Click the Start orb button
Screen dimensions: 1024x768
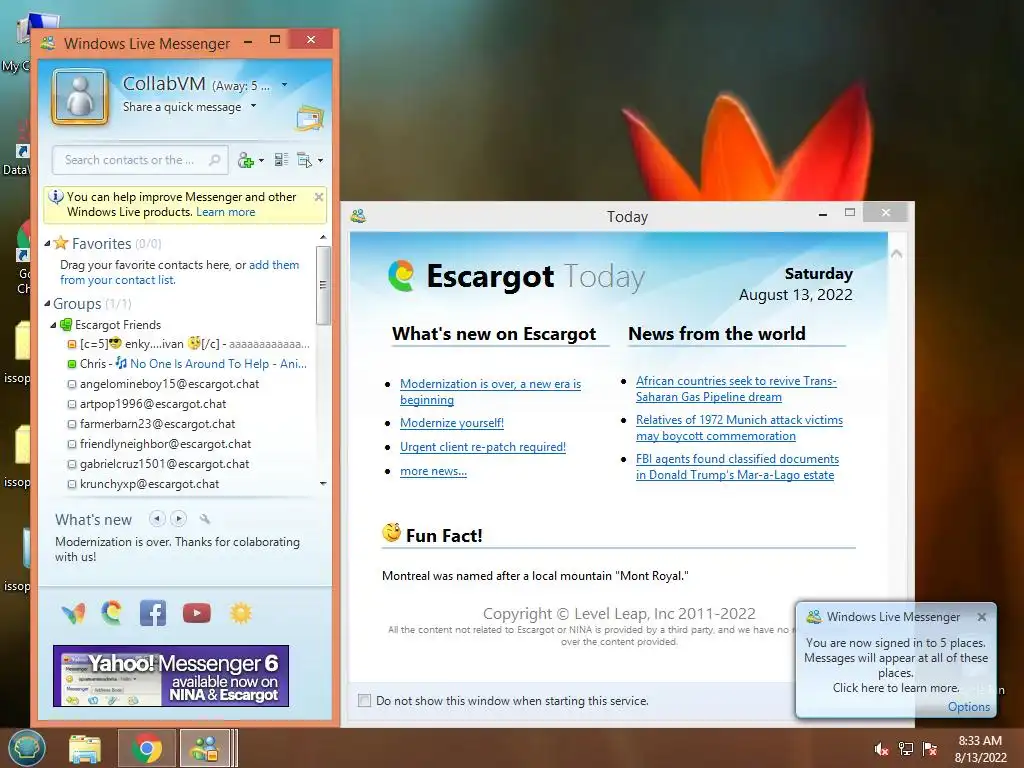(26, 748)
